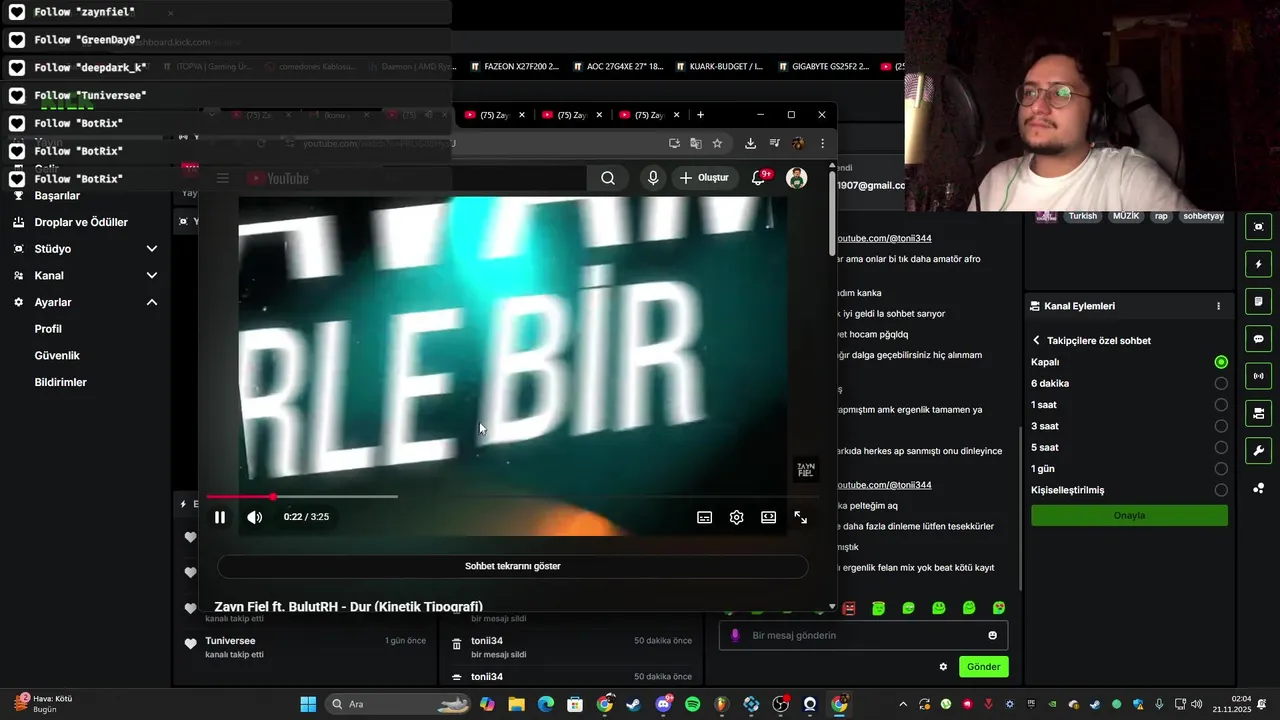Open KUARK-BUDGET bookmark in background browser

click(x=718, y=67)
